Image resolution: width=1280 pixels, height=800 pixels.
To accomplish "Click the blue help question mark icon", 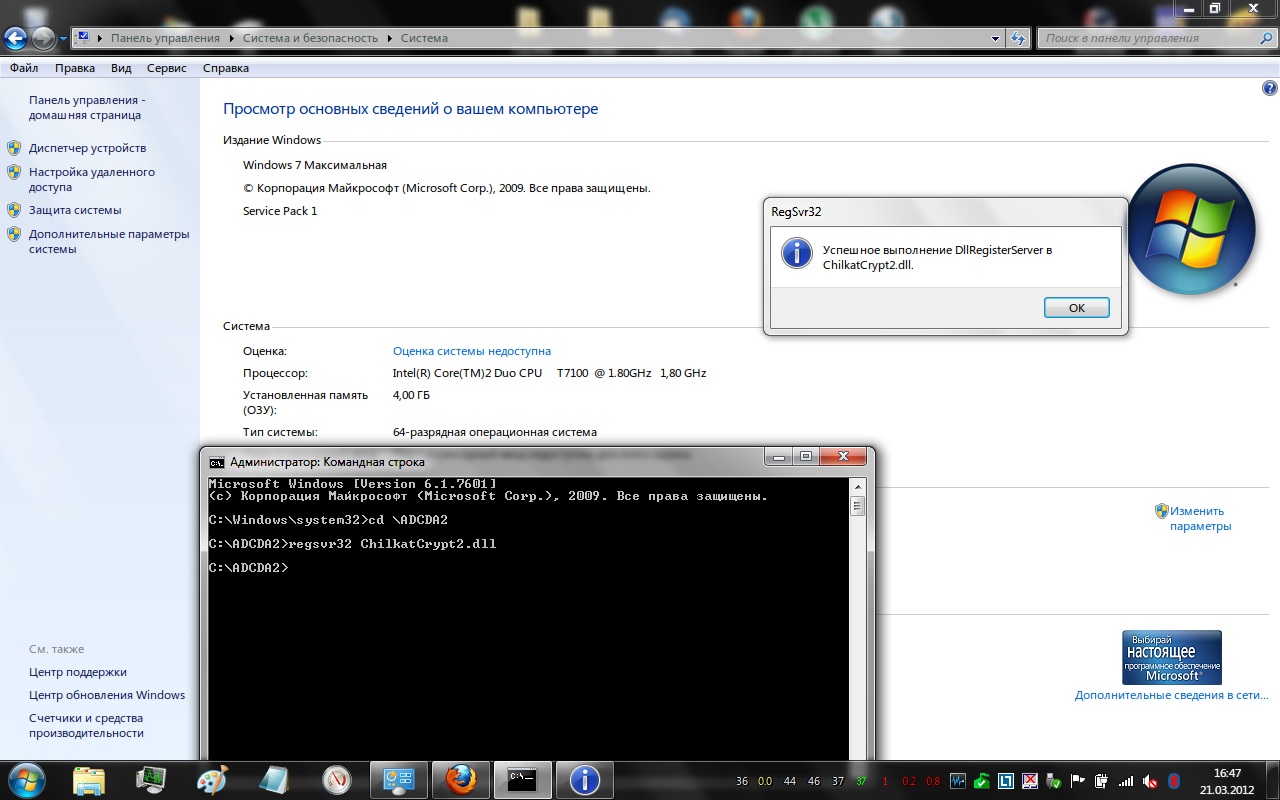I will (x=1270, y=89).
